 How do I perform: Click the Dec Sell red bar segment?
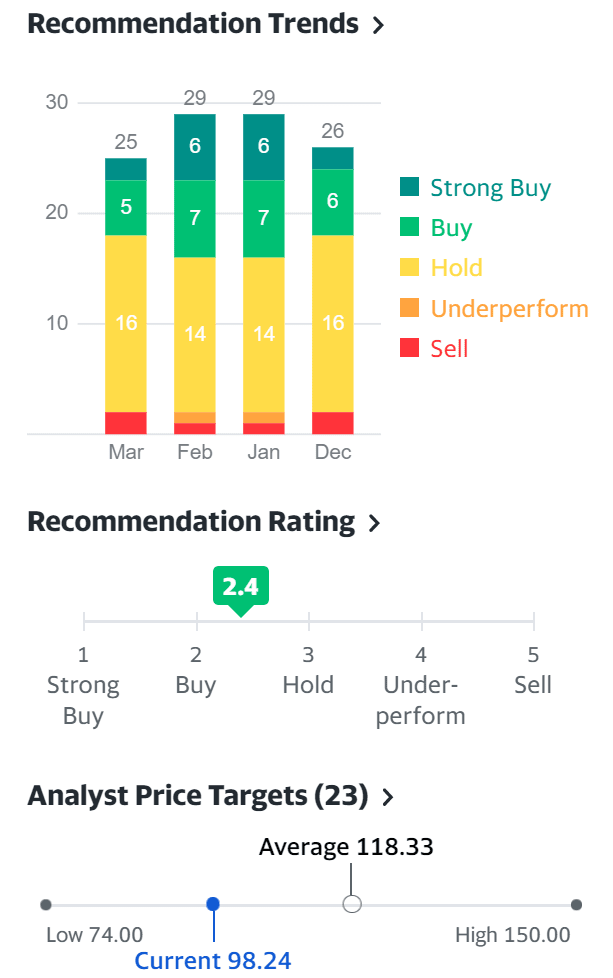(333, 423)
